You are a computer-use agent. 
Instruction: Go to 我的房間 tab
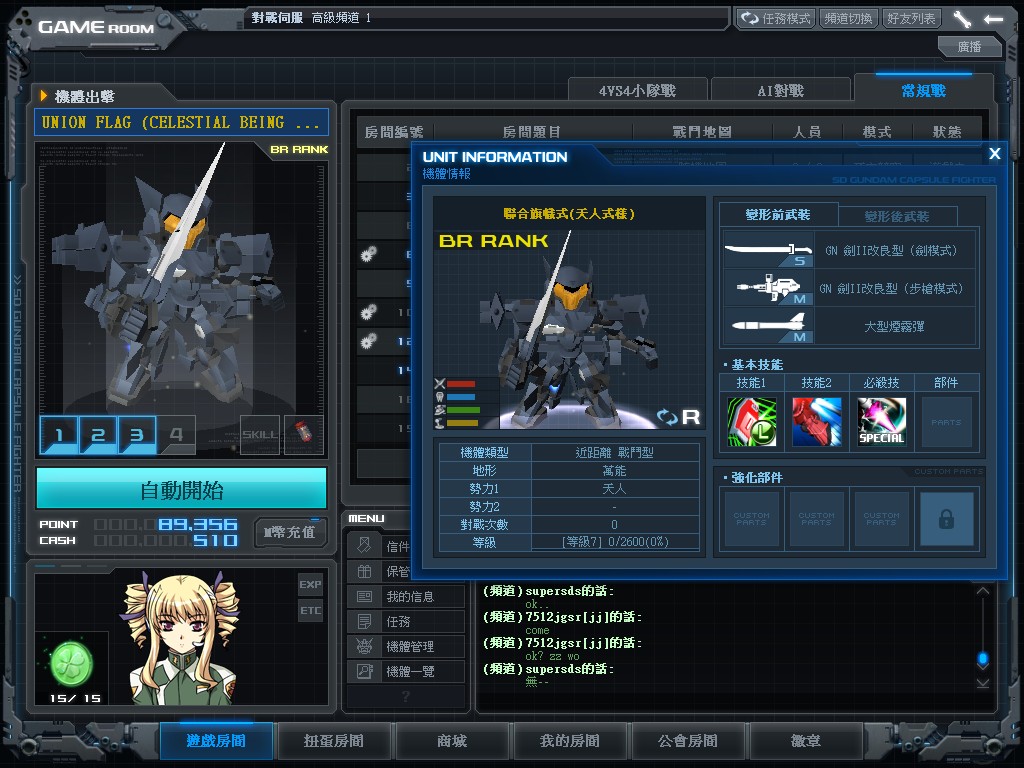pos(569,741)
